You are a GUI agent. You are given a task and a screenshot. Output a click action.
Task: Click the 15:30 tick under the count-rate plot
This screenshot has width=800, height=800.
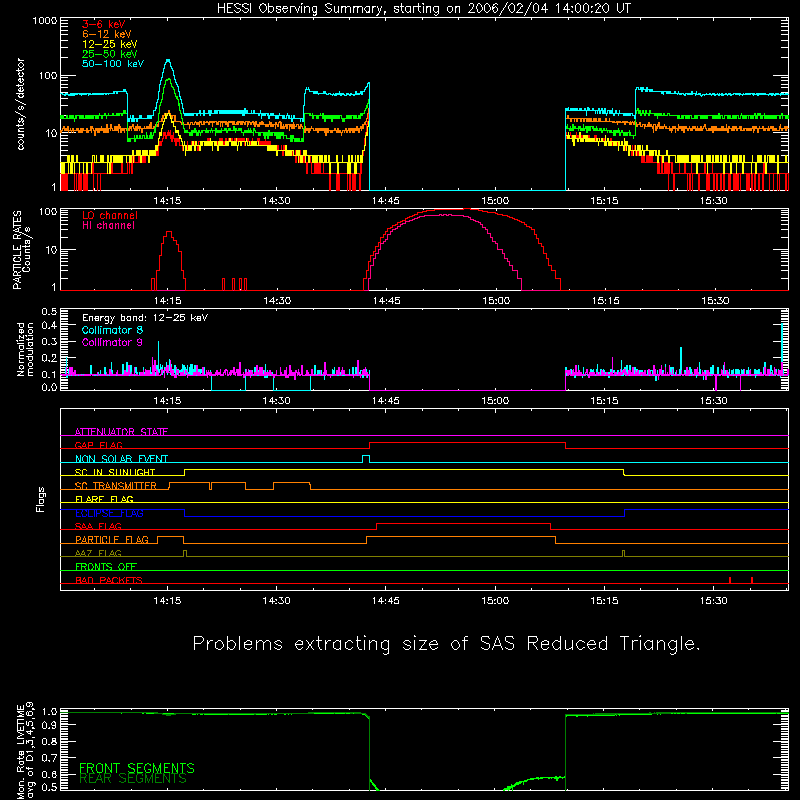713,201
